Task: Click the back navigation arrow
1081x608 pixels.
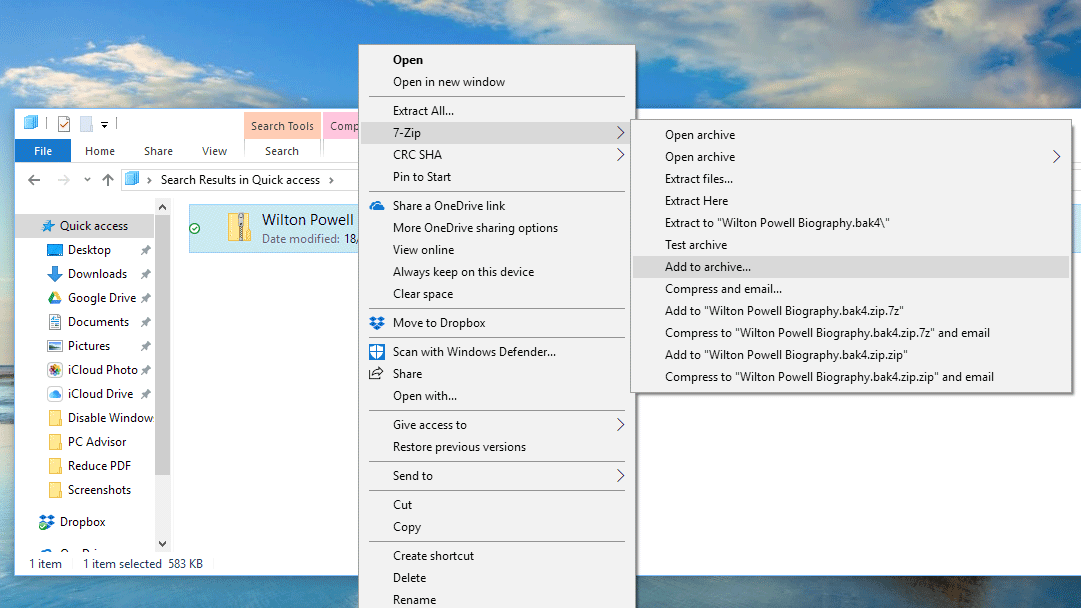Action: point(33,180)
